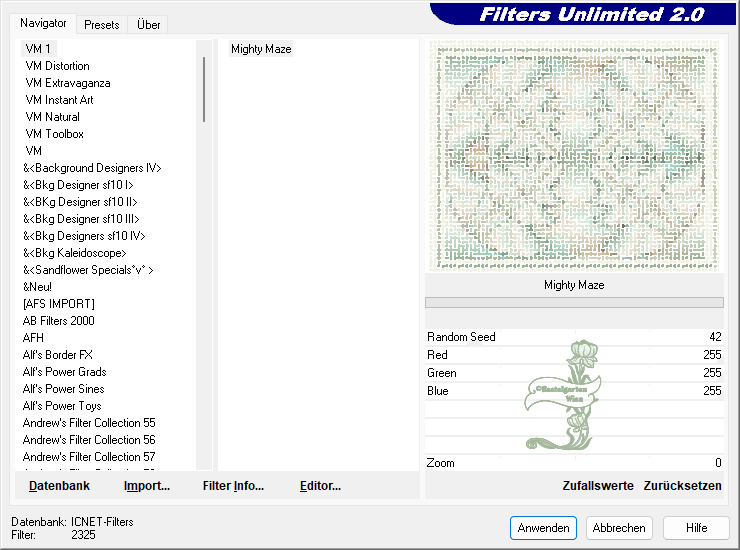Select VM Distortion in the category list
This screenshot has height=550, width=740.
click(57, 66)
